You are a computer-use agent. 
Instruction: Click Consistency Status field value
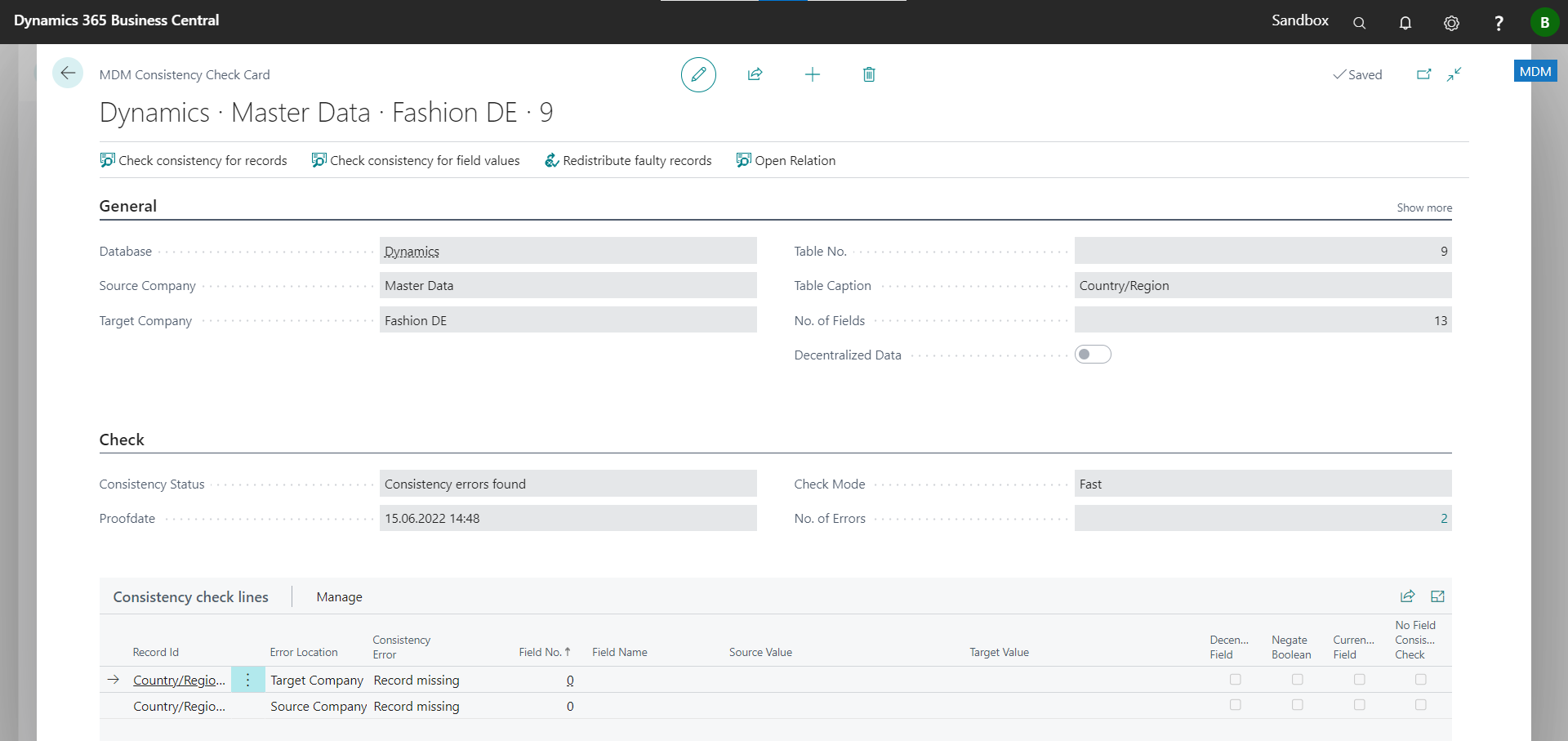[x=568, y=484]
